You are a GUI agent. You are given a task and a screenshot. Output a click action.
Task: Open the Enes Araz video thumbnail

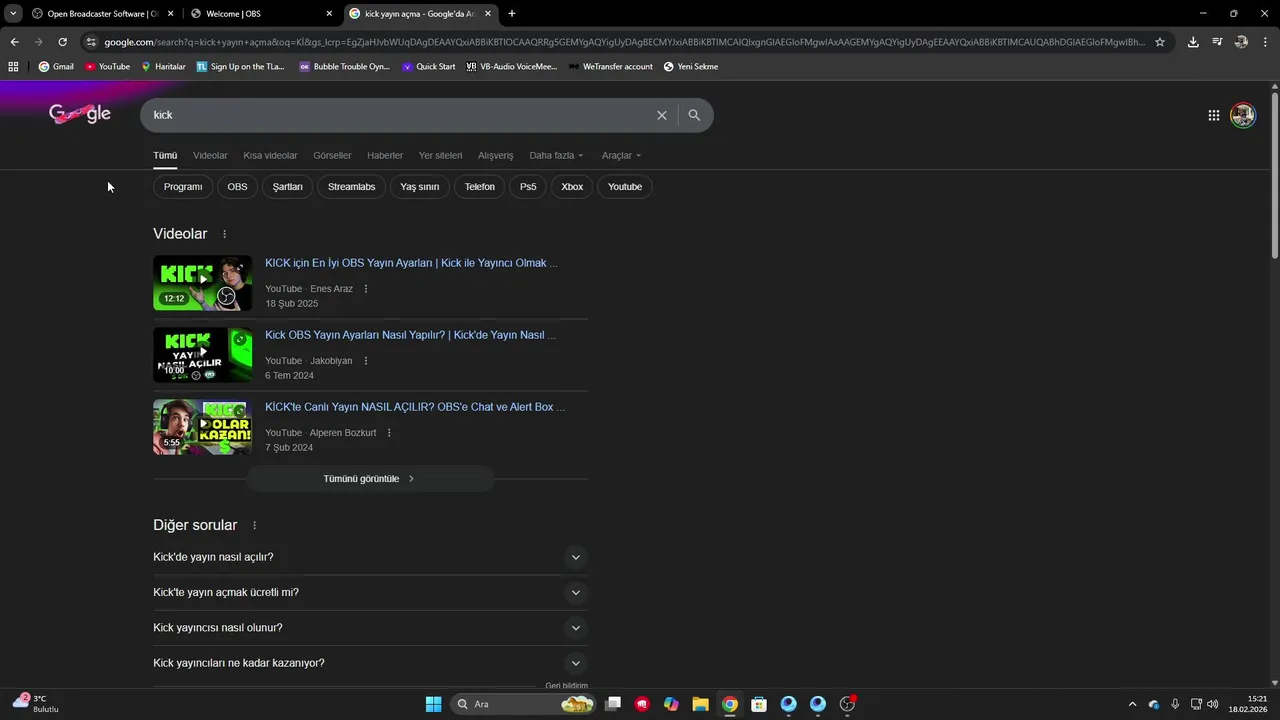[x=203, y=283]
